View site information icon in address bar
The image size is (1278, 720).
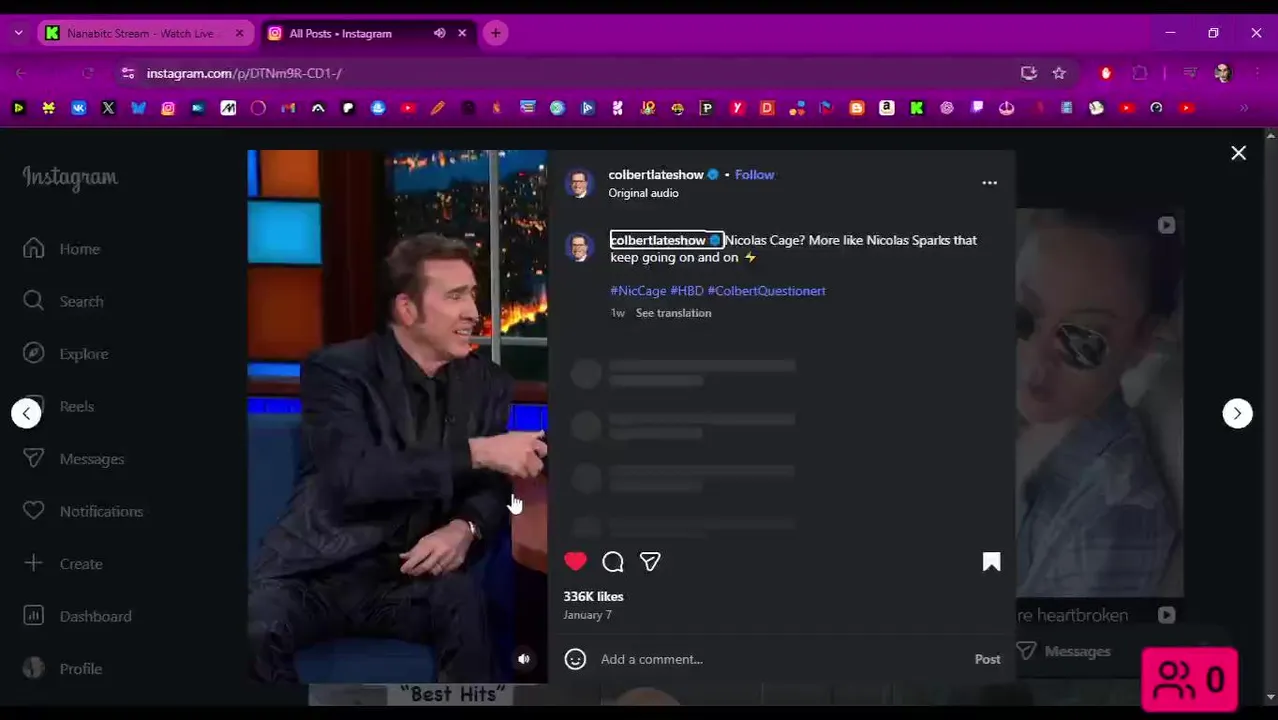coord(127,73)
